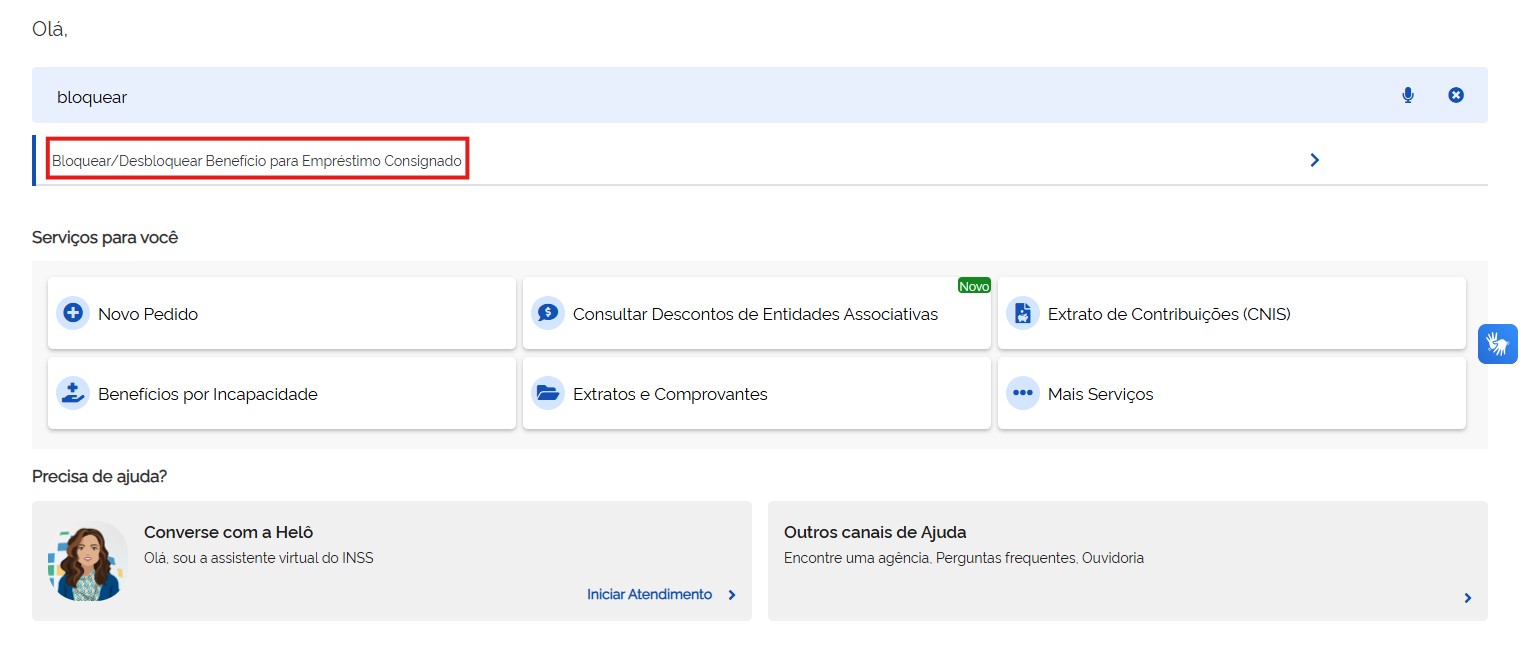Click the plus icon on Novo Pedido
This screenshot has width=1523, height=651.
point(72,313)
